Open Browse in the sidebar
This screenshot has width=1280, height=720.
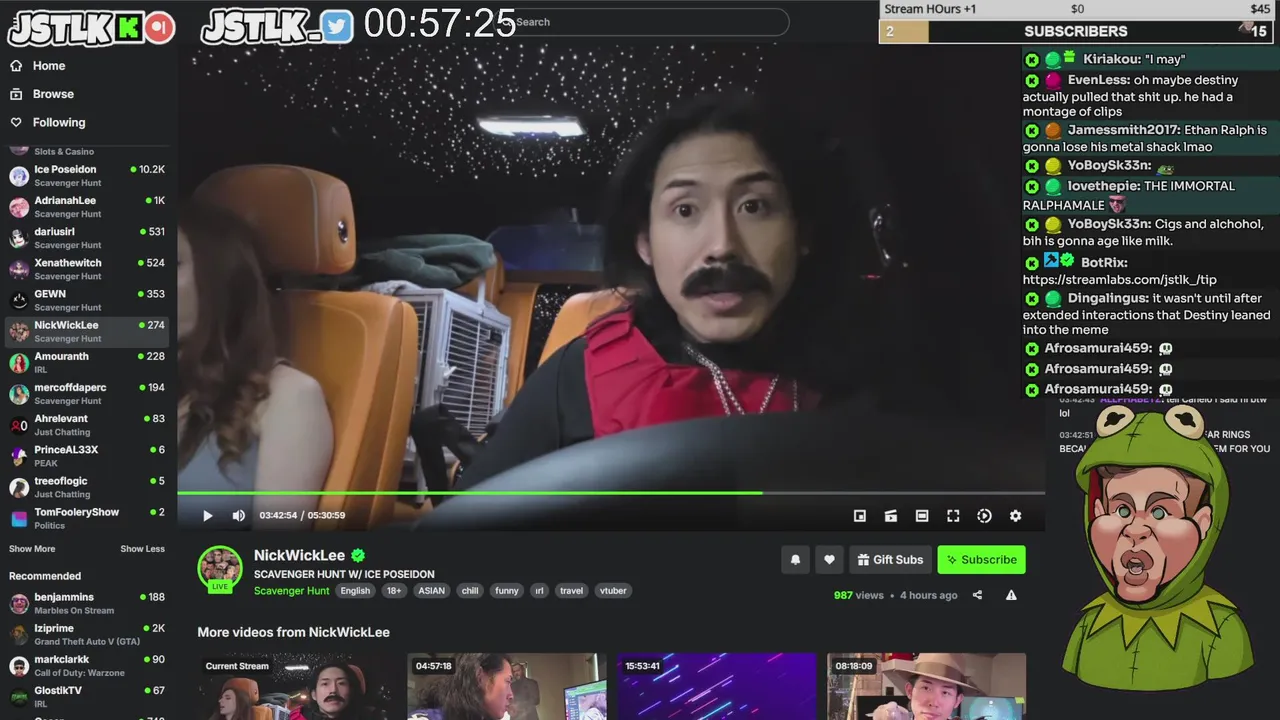[x=53, y=94]
